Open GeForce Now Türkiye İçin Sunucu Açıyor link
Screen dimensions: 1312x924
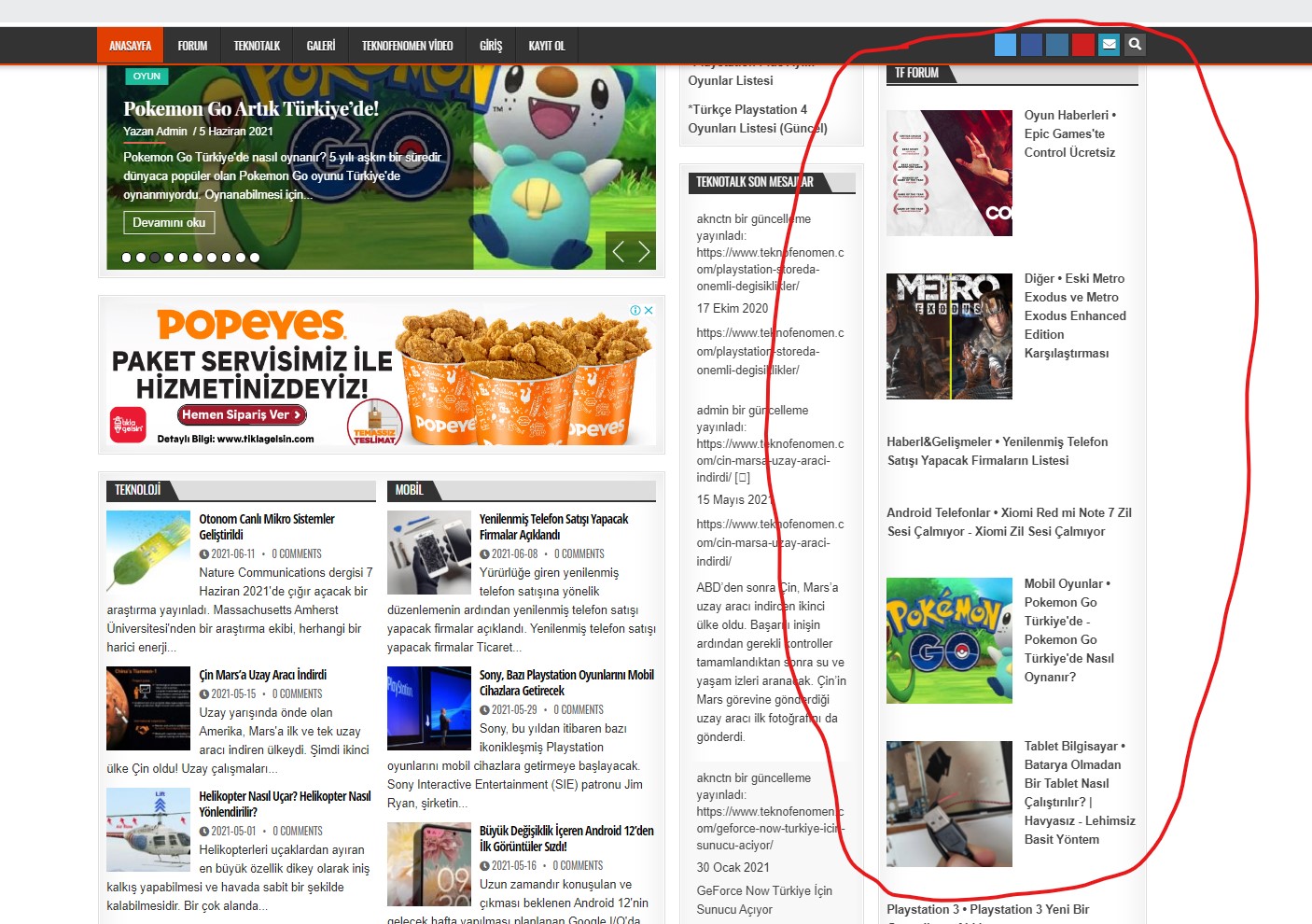(764, 900)
